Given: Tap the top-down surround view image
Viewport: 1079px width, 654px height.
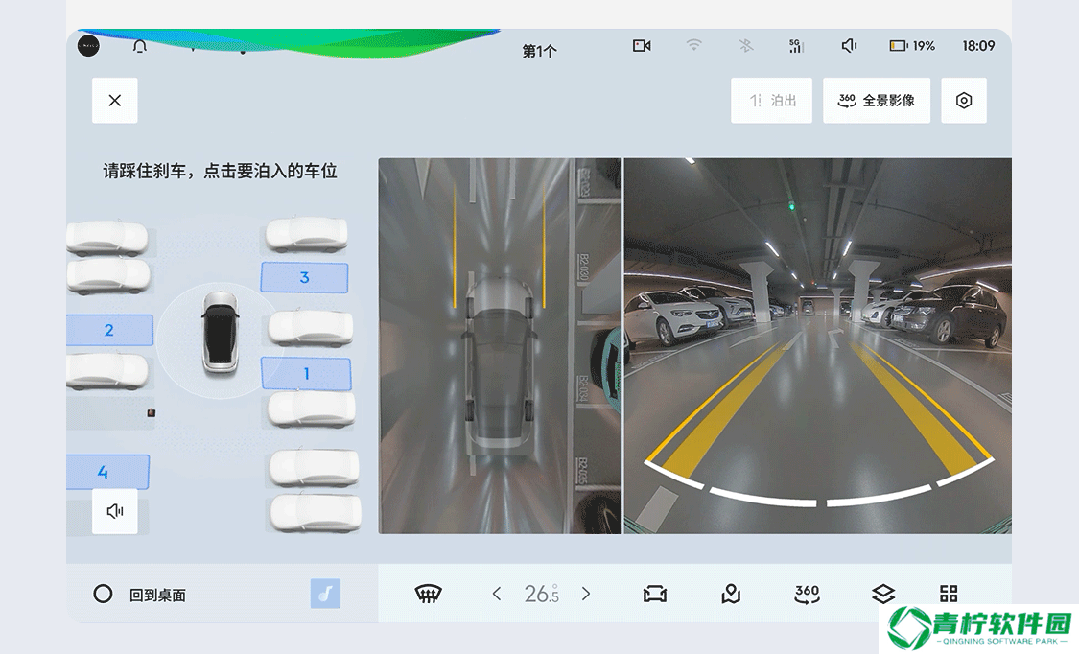Looking at the screenshot, I should (x=500, y=346).
